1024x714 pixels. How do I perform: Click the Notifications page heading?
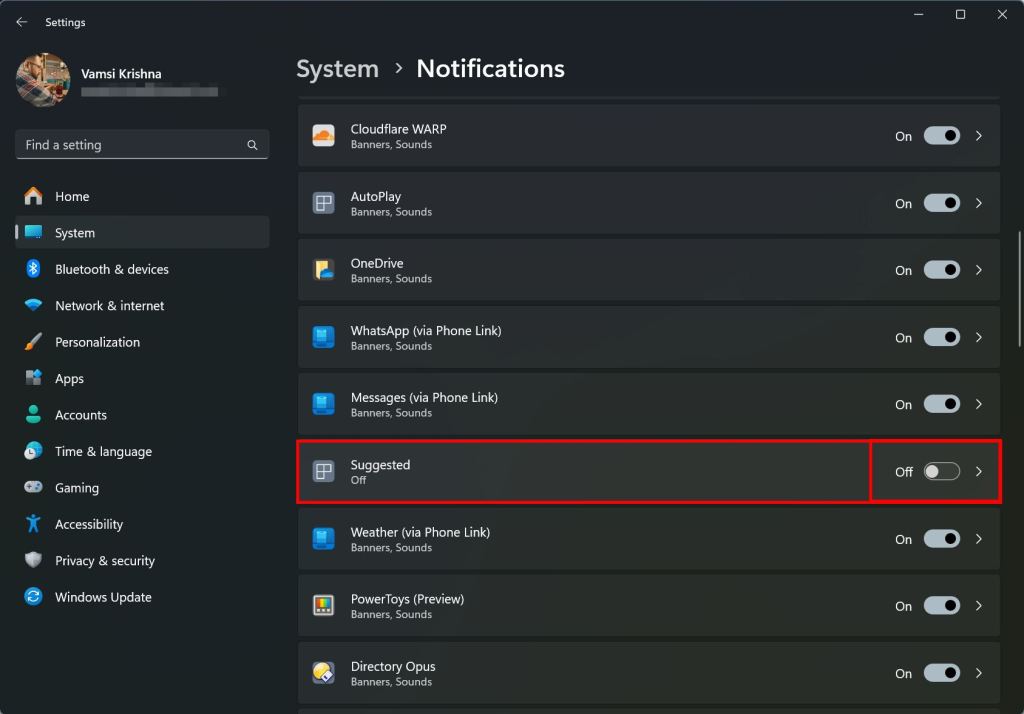(x=490, y=69)
